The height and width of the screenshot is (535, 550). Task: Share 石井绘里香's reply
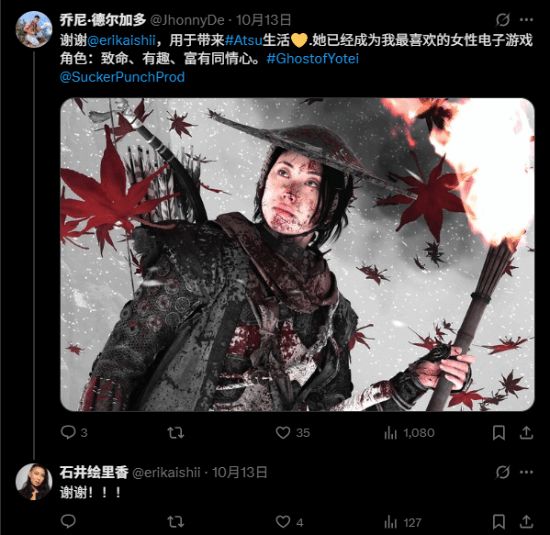[526, 522]
